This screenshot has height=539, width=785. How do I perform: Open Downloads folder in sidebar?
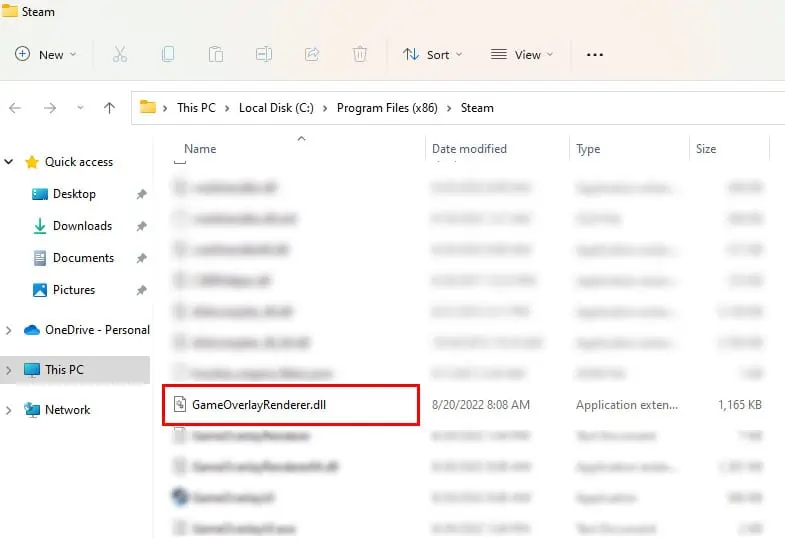point(82,226)
